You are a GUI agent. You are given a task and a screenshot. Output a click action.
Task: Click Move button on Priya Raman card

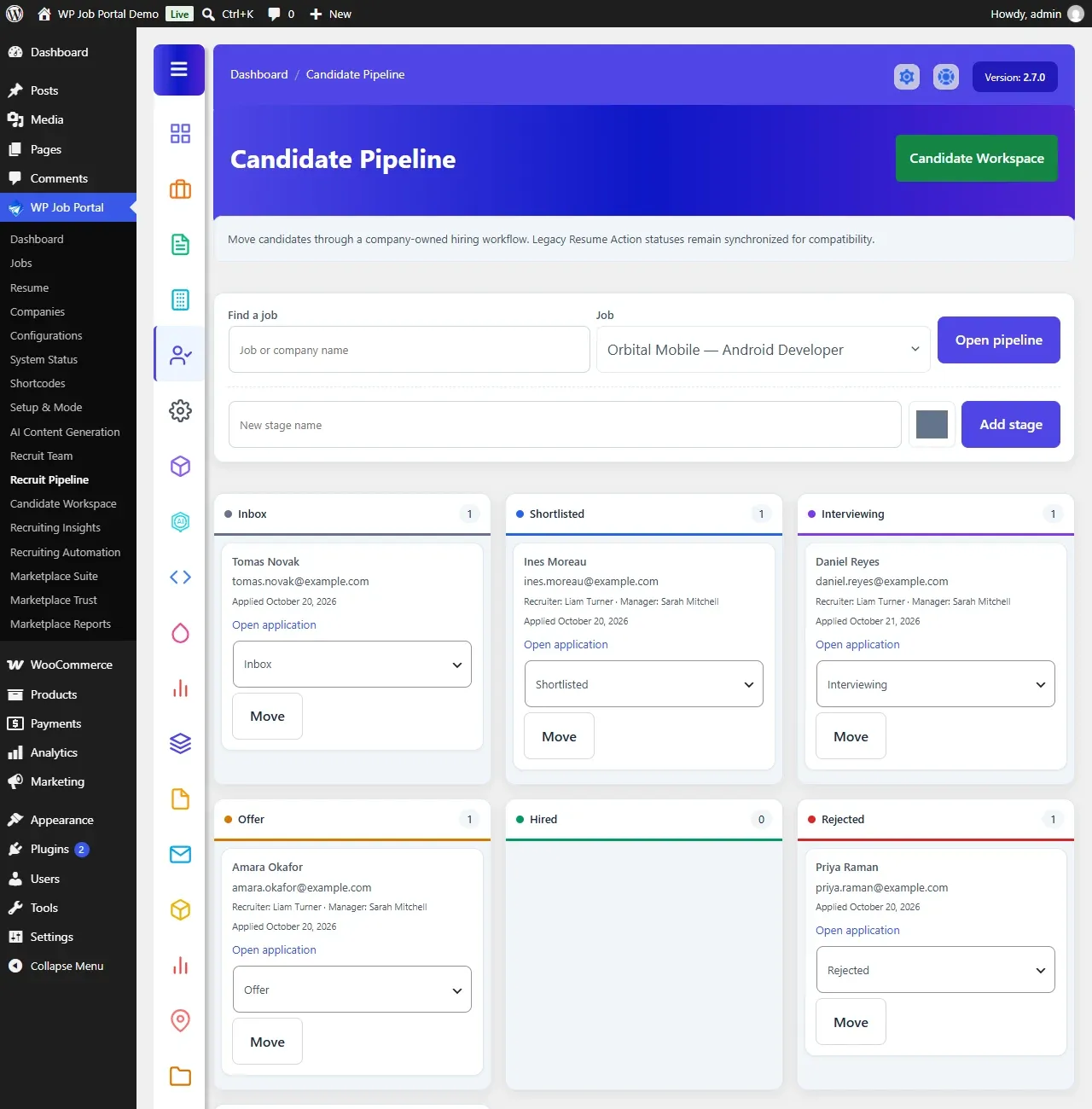851,1021
